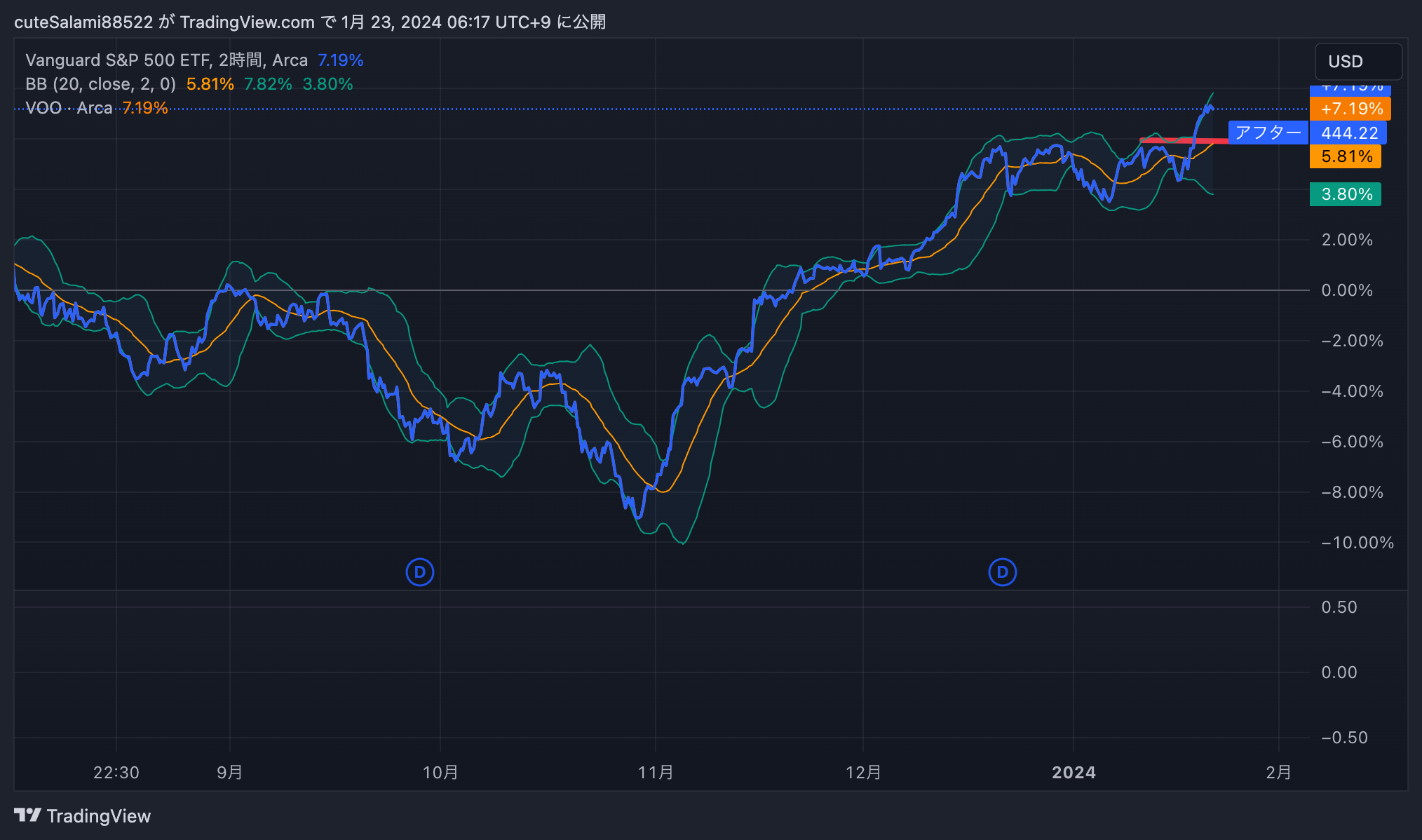Click the 12月 time axis label

pyautogui.click(x=863, y=773)
